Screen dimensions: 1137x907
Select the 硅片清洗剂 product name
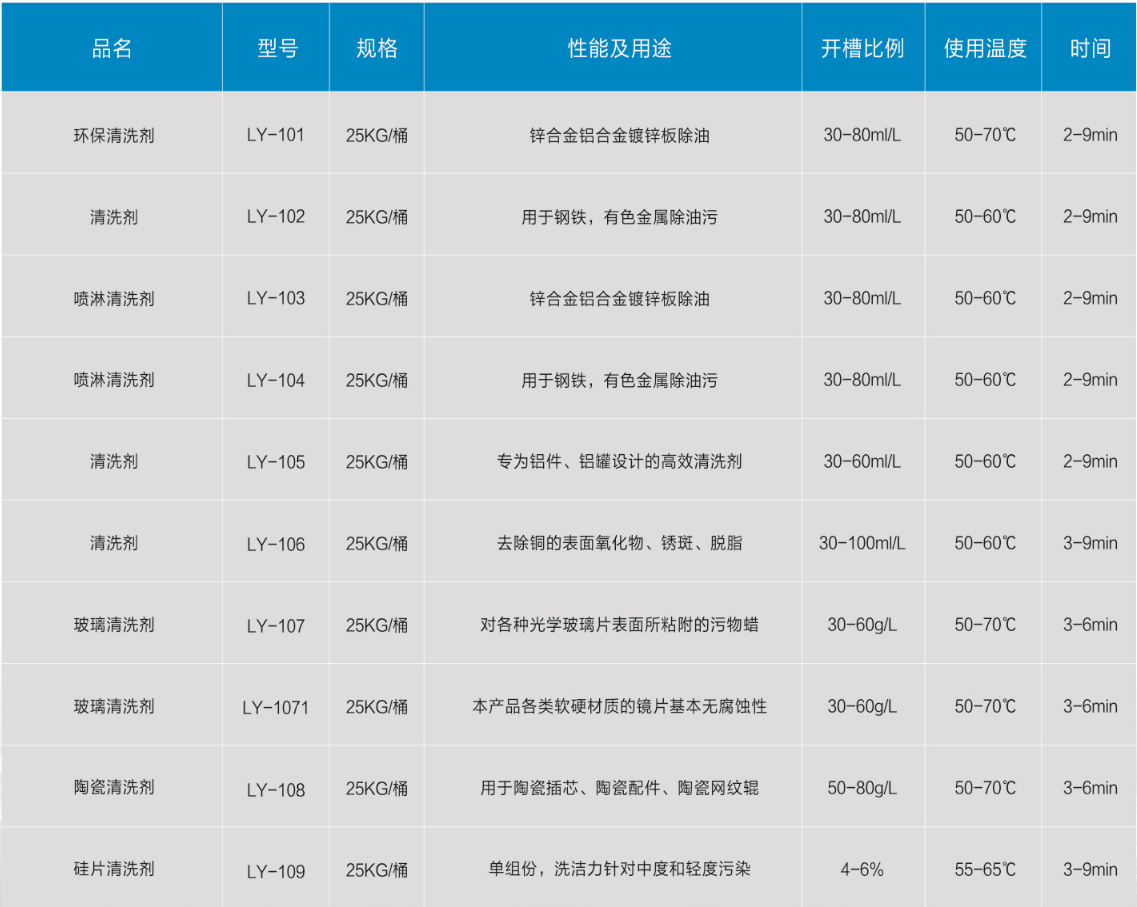pos(114,869)
